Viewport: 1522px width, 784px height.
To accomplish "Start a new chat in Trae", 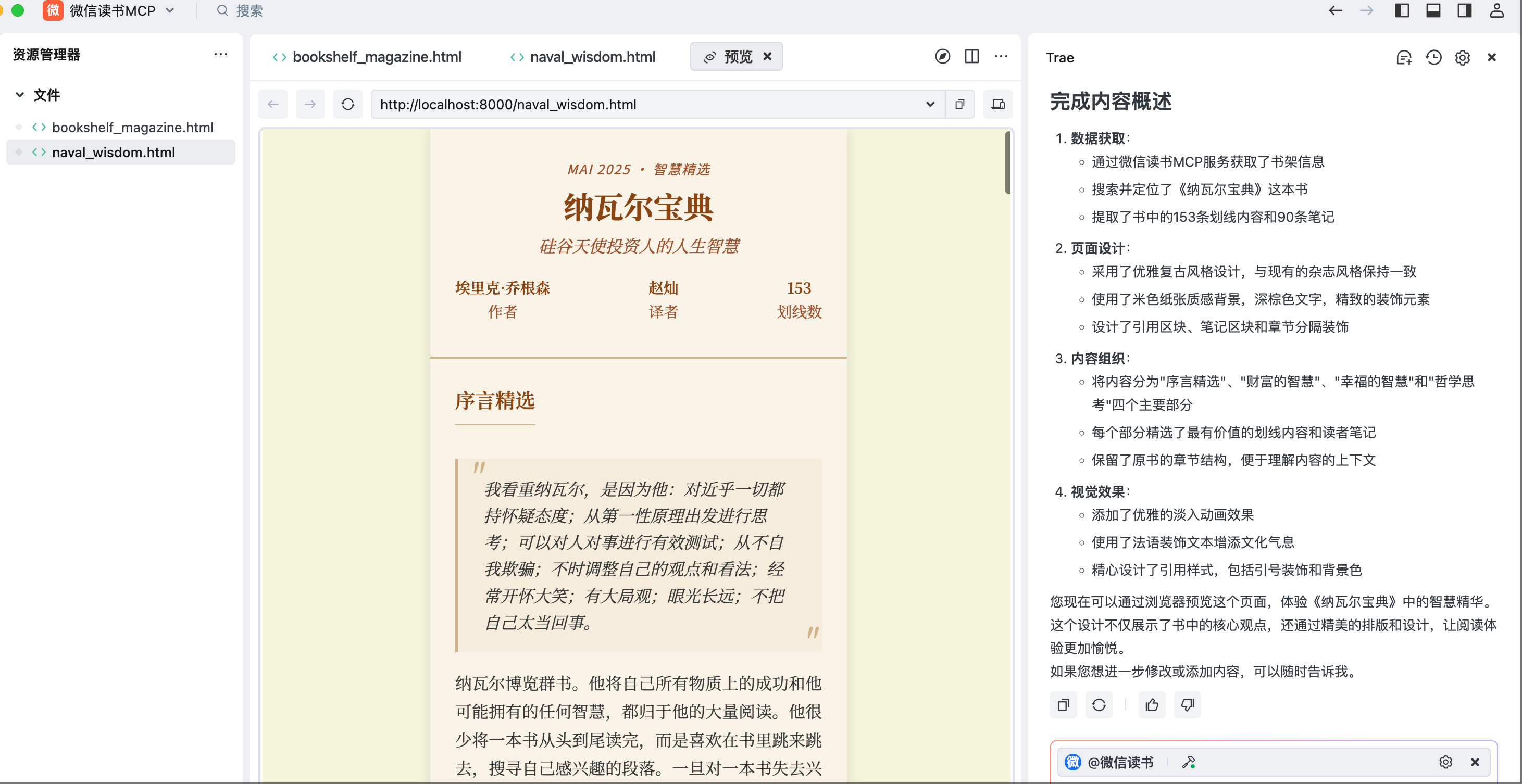I will pyautogui.click(x=1404, y=57).
